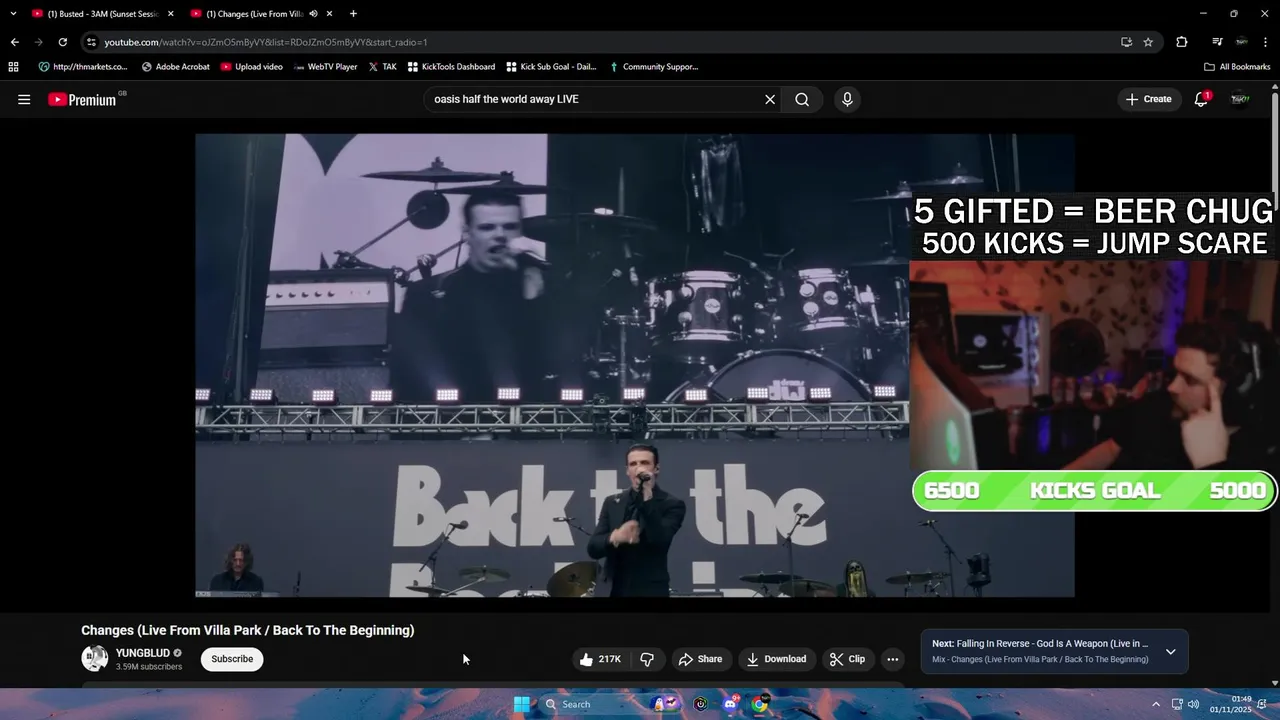1280x720 pixels.
Task: Open the taskbar volume icon
Action: coord(1193,704)
